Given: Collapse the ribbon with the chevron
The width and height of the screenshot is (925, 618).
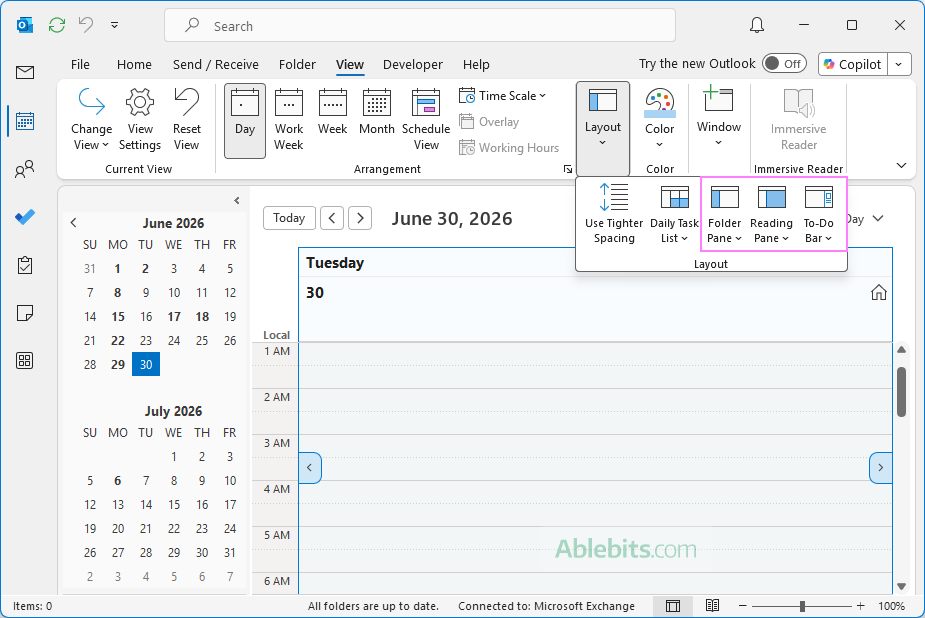Looking at the screenshot, I should pos(901,165).
